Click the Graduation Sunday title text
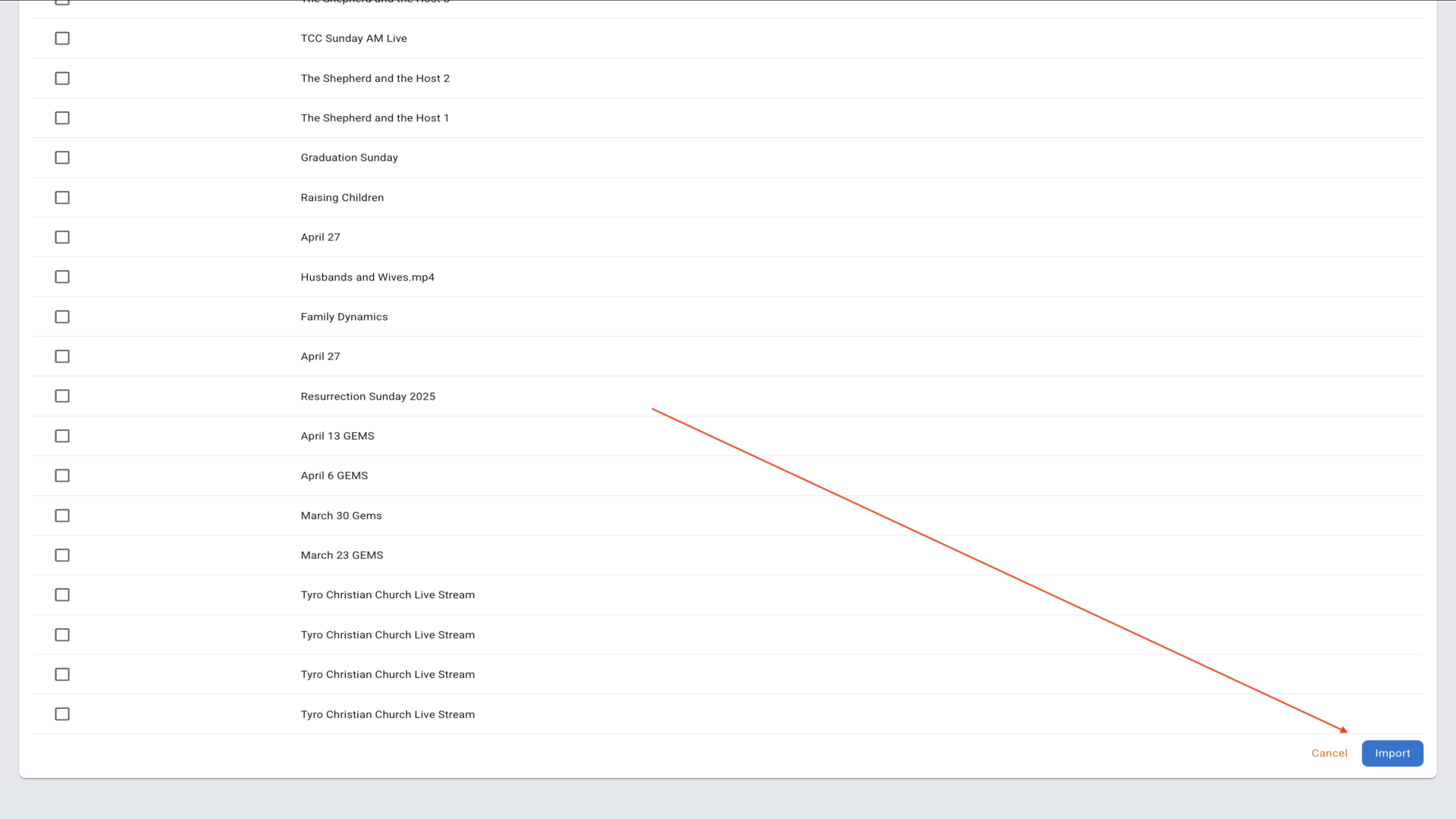The width and height of the screenshot is (1456, 819). [349, 158]
